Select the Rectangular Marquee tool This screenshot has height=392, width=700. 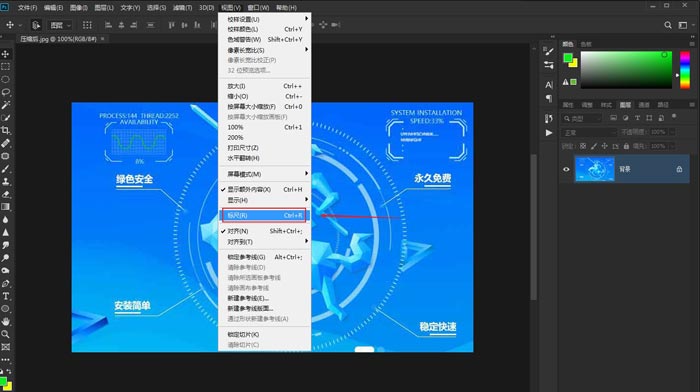pos(5,67)
